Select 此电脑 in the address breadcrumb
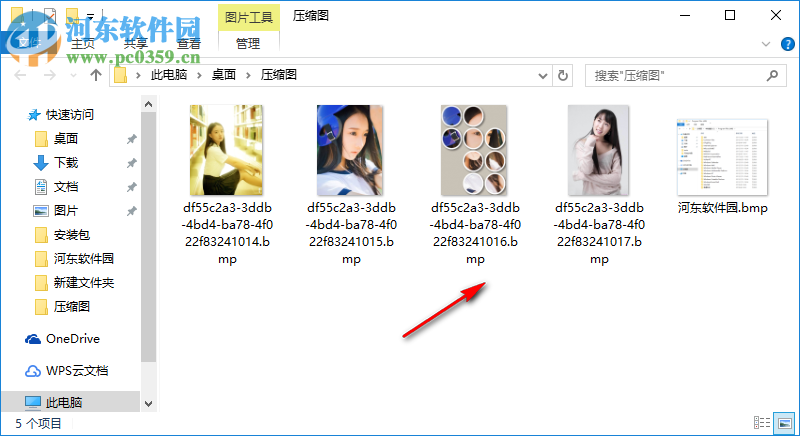 coord(169,75)
